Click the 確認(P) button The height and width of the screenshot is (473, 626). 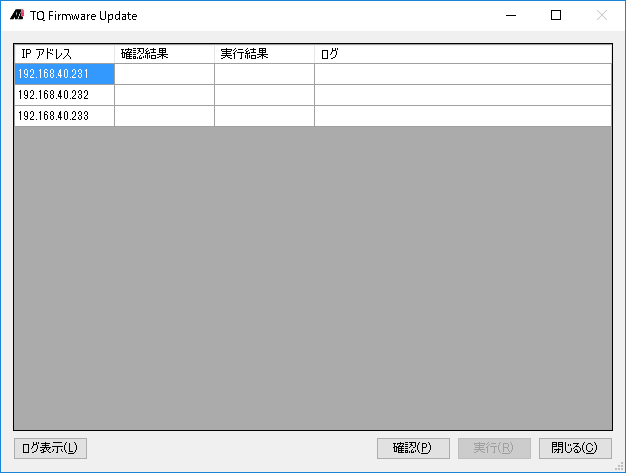coord(413,448)
